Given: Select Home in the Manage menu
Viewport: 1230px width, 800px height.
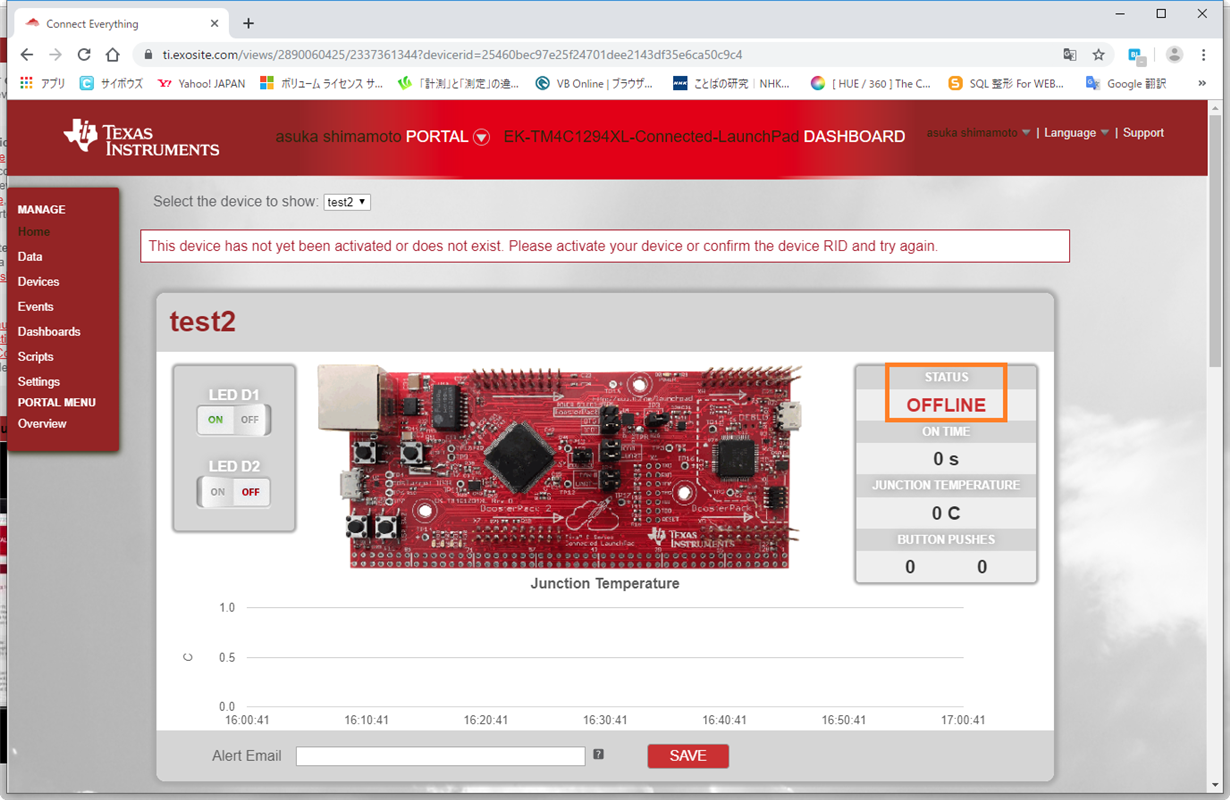Looking at the screenshot, I should click(x=34, y=232).
